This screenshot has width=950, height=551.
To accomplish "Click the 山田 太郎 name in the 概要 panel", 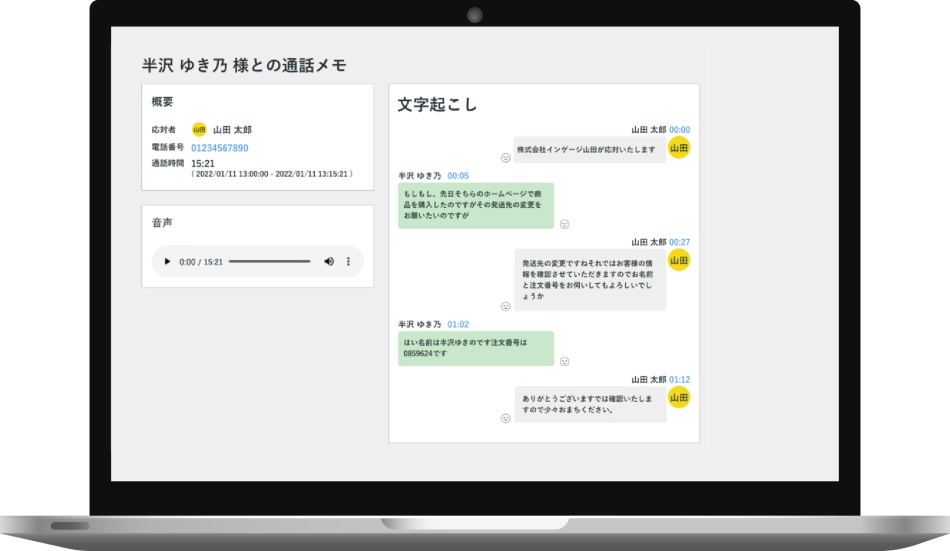I will pyautogui.click(x=232, y=130).
